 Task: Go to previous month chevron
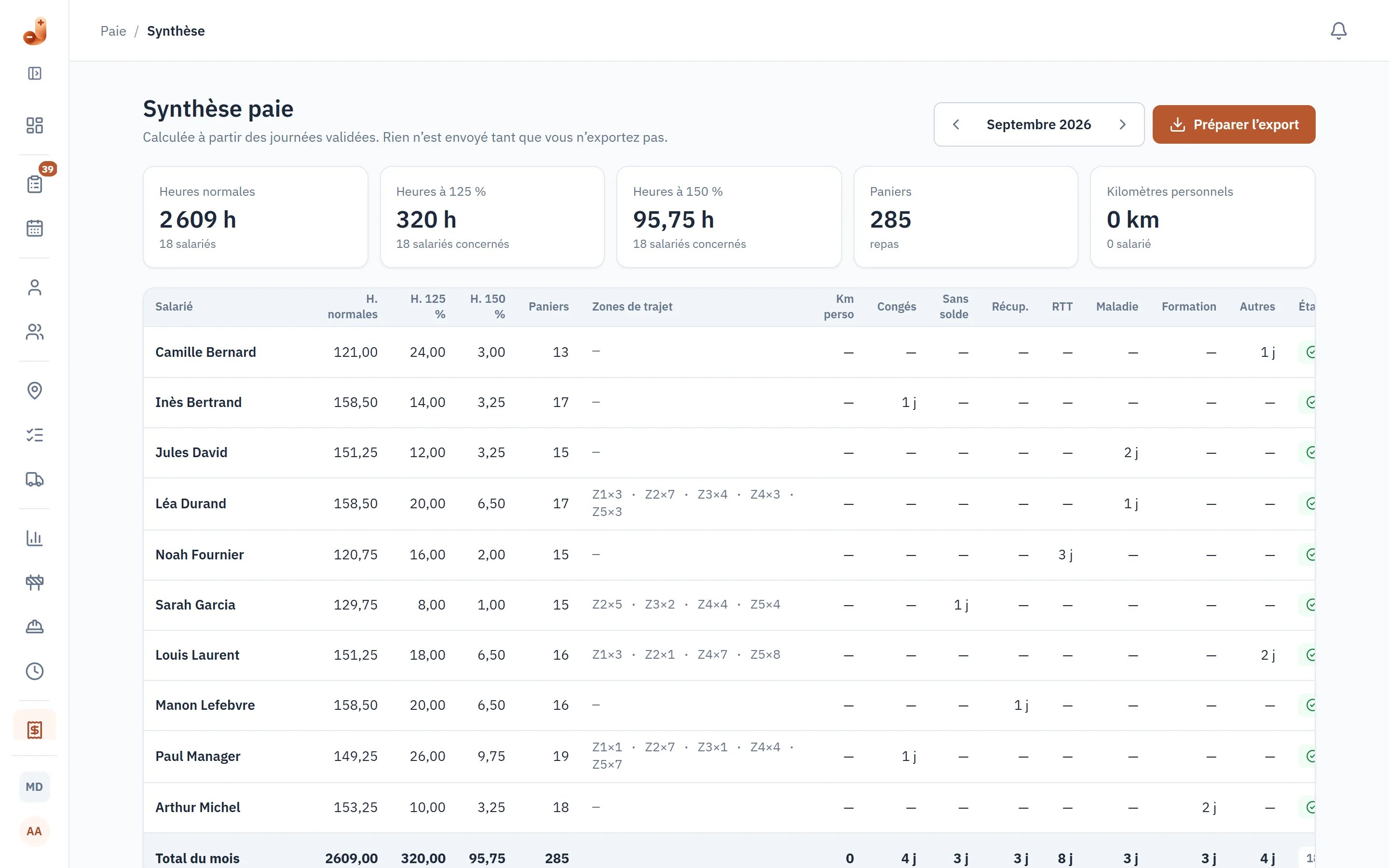[955, 124]
